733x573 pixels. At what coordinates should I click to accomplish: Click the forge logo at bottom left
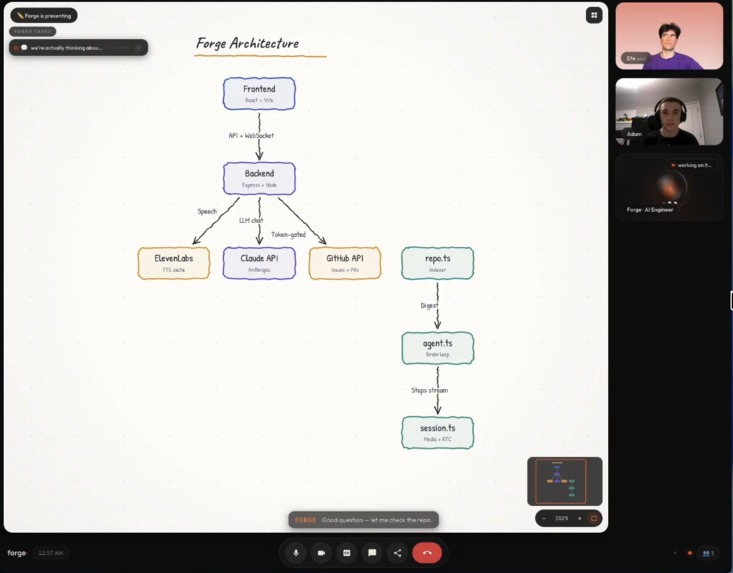point(17,553)
